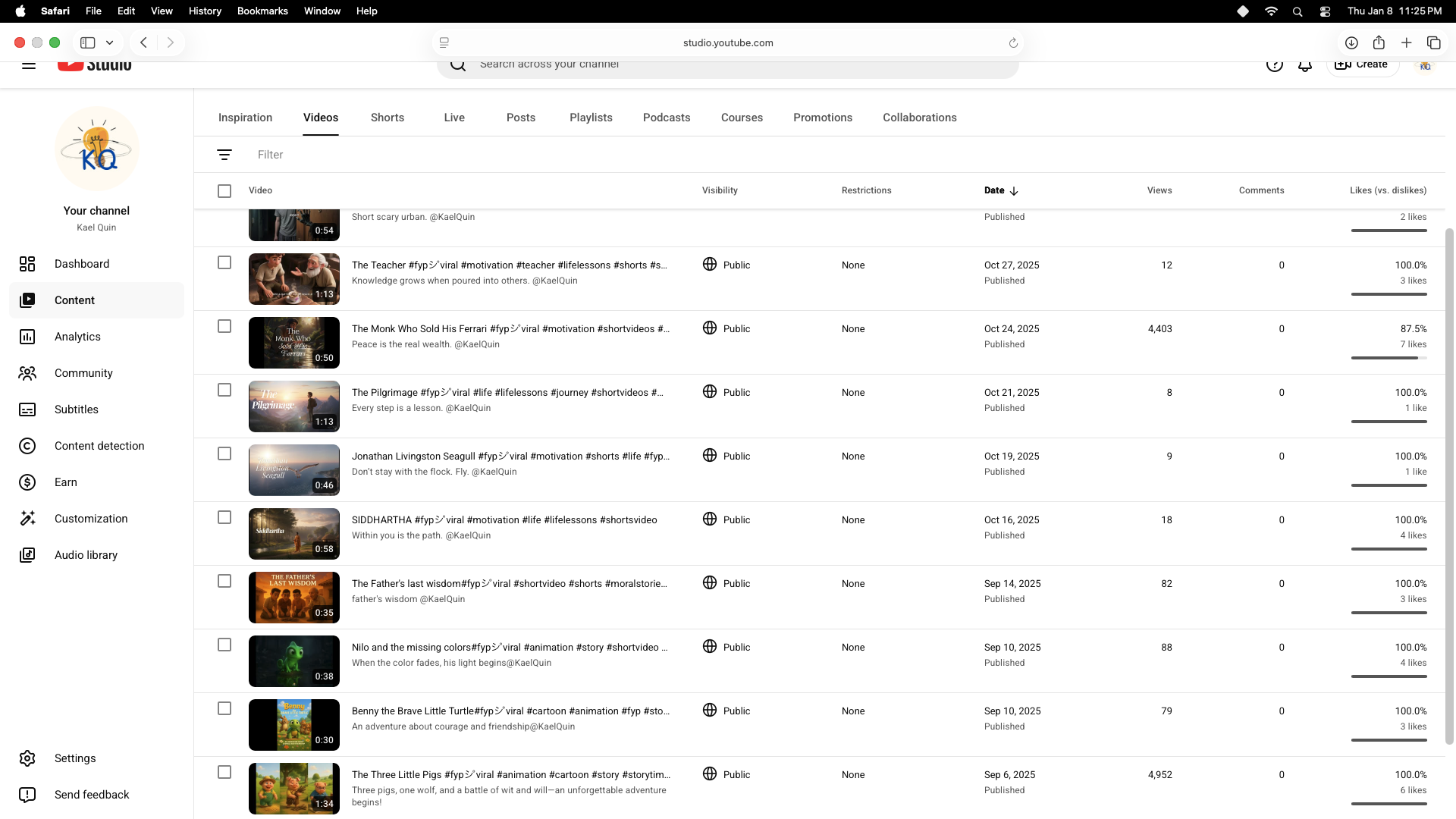Open the Audio library icon
This screenshot has height=819, width=1456.
[27, 555]
